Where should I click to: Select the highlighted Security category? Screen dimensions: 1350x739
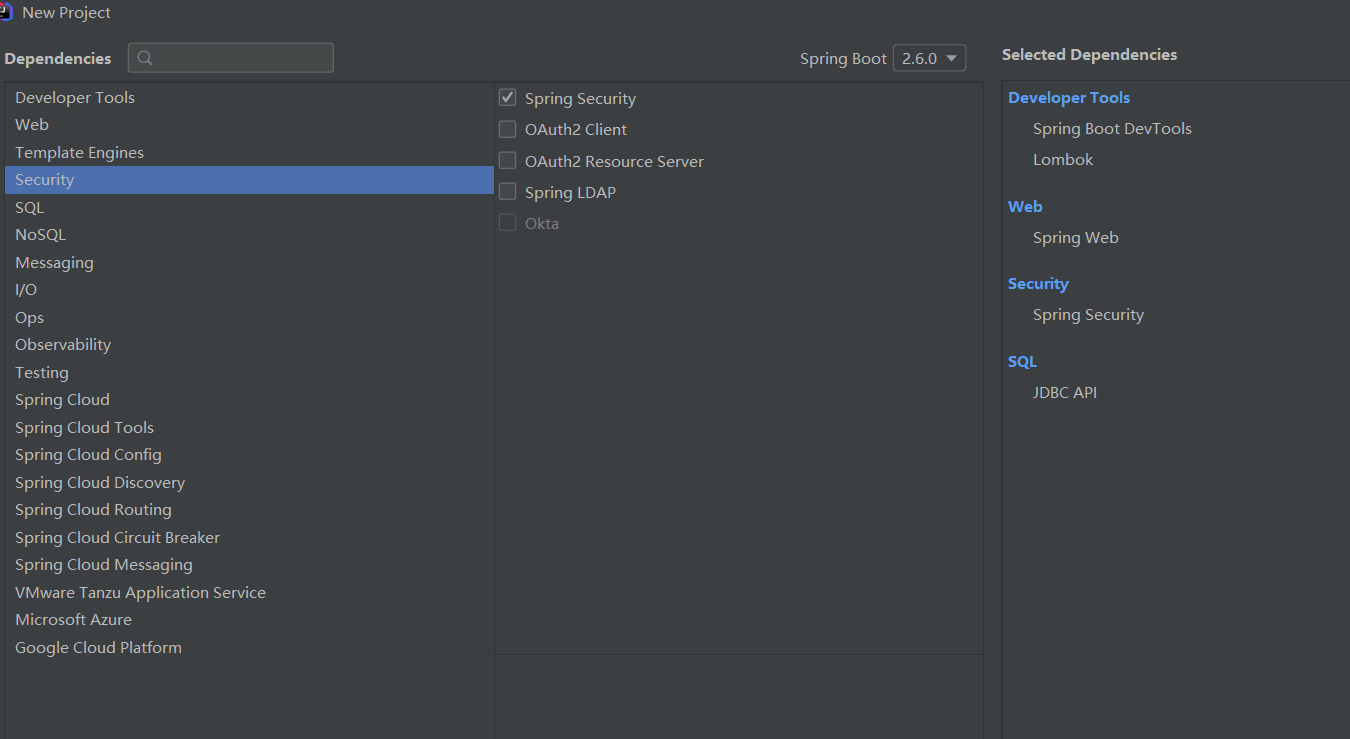(x=249, y=180)
